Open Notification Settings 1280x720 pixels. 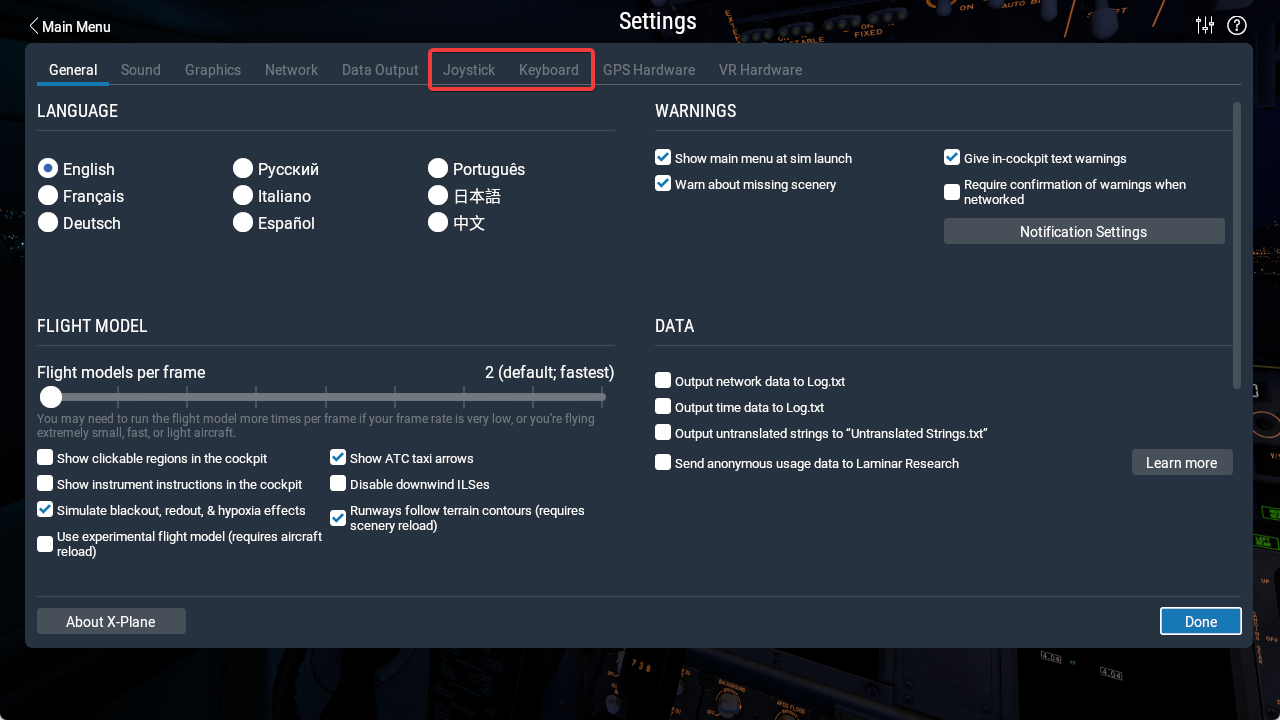[x=1083, y=231]
